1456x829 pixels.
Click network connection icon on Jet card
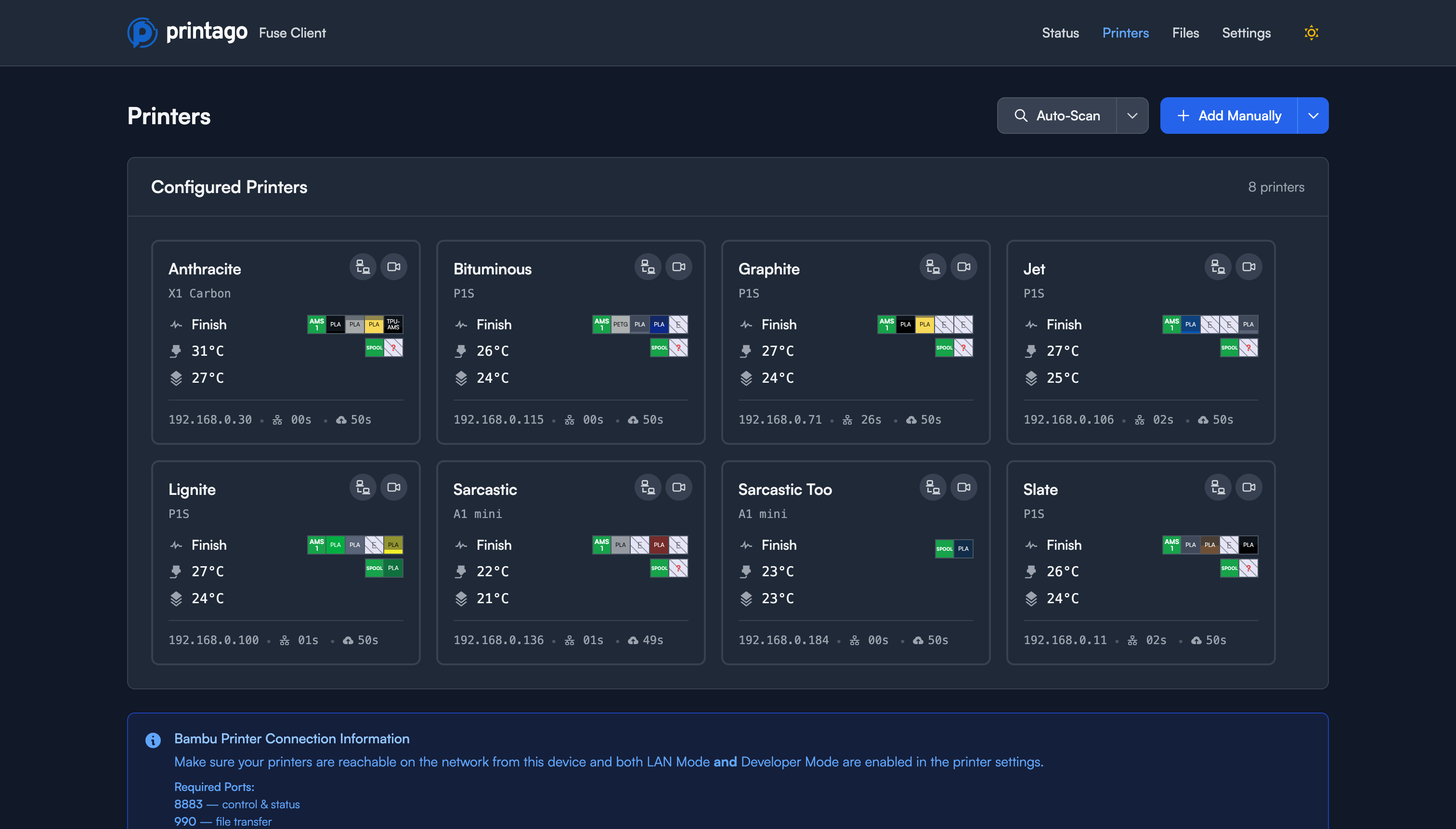[1217, 267]
